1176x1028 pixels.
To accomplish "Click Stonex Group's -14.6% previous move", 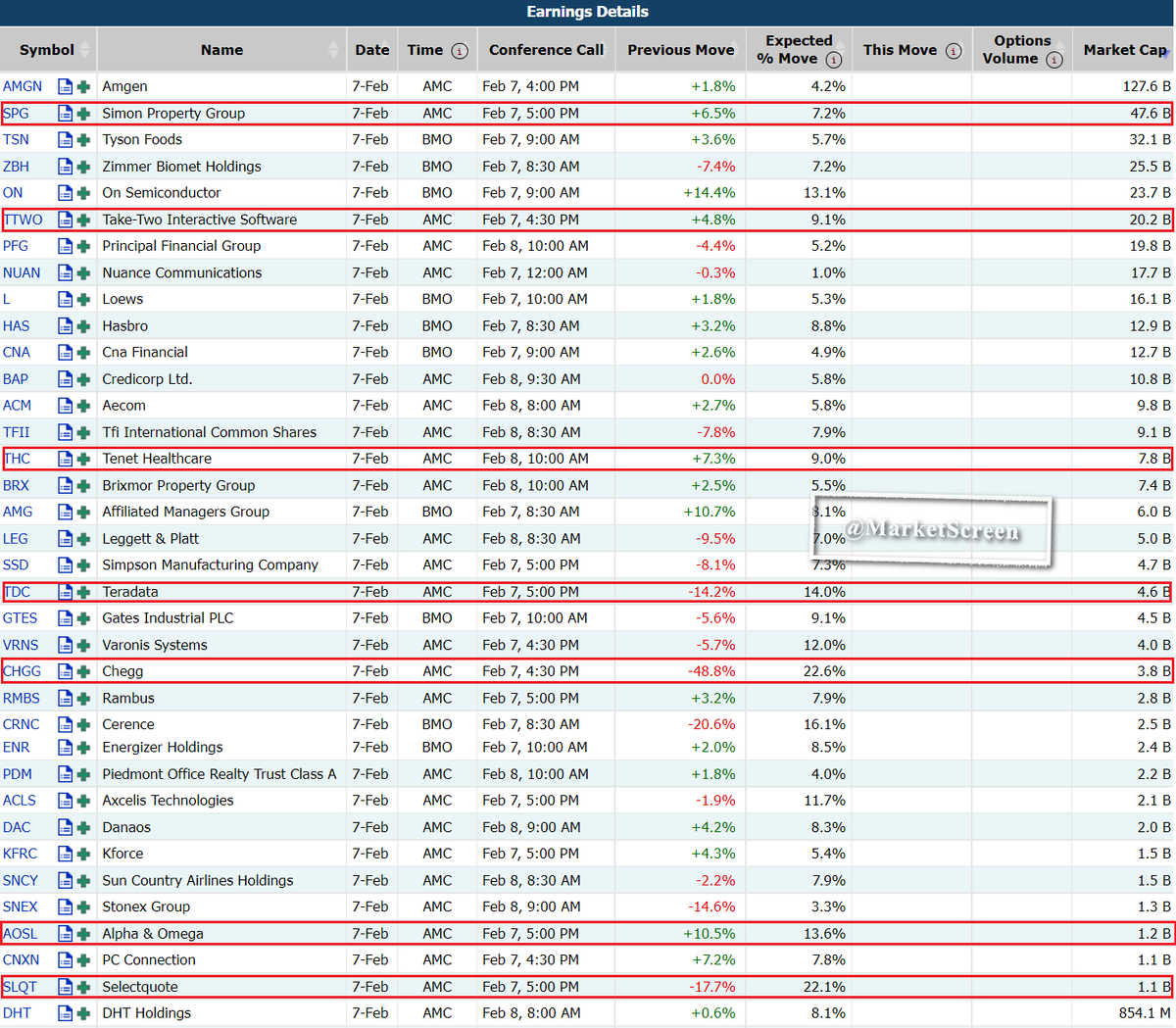I will 711,907.
